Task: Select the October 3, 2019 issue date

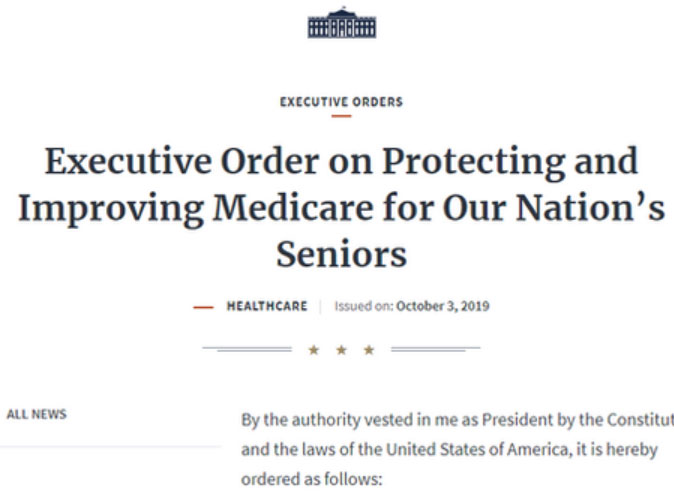Action: 442,306
